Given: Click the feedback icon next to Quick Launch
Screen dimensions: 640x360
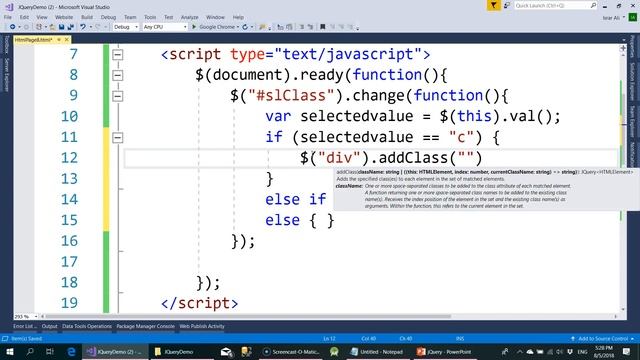Looking at the screenshot, I should tap(507, 5).
